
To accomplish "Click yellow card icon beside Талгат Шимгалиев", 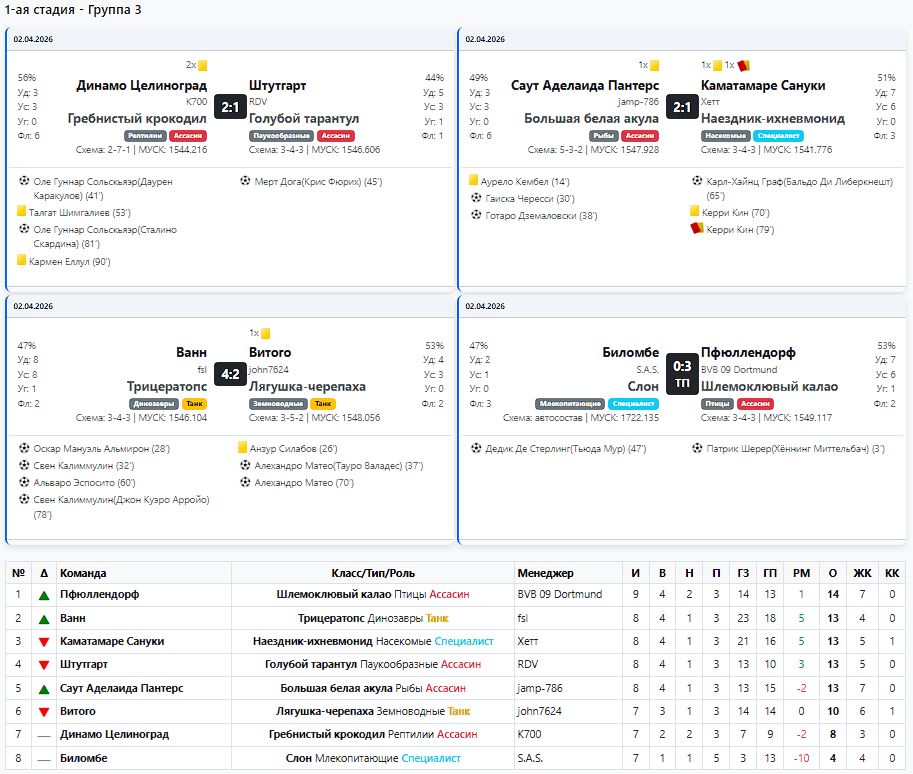I will coord(22,211).
